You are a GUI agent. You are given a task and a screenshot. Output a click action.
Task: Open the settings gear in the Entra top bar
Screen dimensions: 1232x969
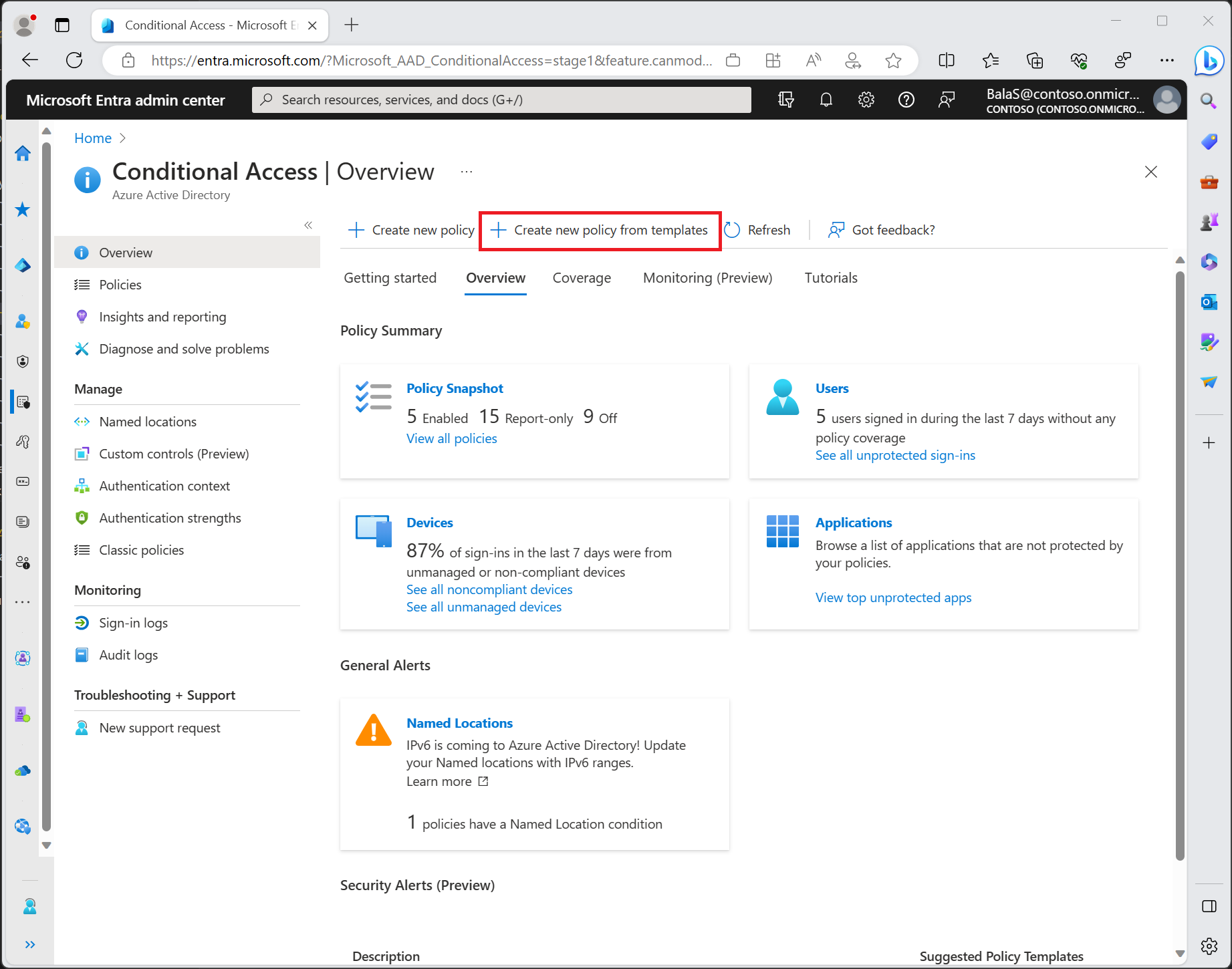[x=866, y=99]
